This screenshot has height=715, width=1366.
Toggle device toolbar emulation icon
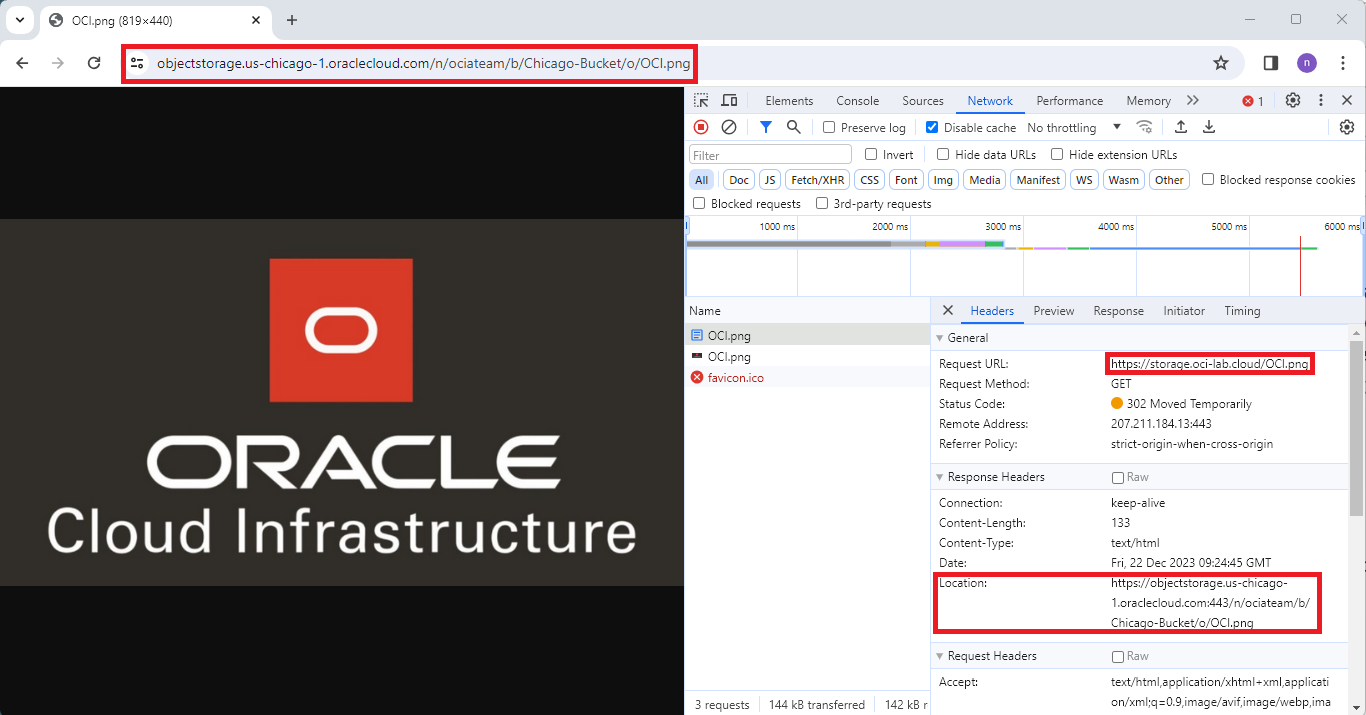point(729,100)
